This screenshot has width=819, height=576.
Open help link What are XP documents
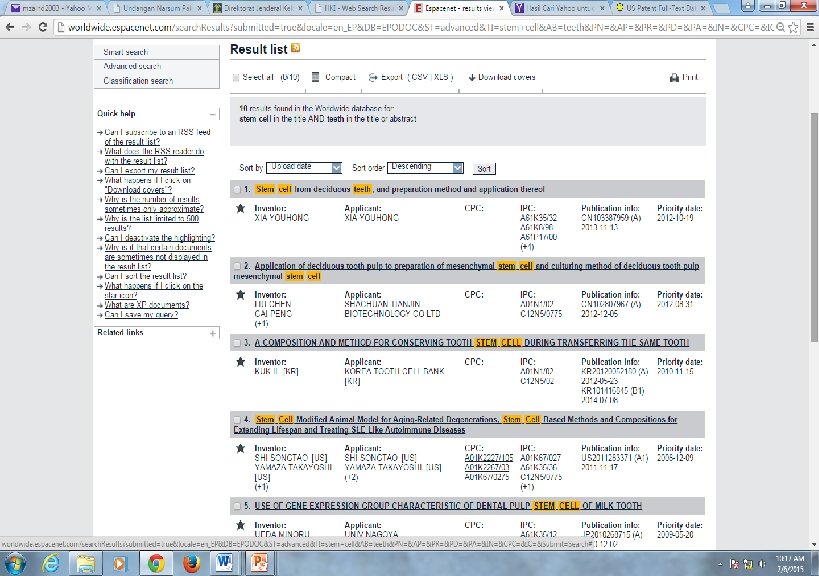pos(147,305)
